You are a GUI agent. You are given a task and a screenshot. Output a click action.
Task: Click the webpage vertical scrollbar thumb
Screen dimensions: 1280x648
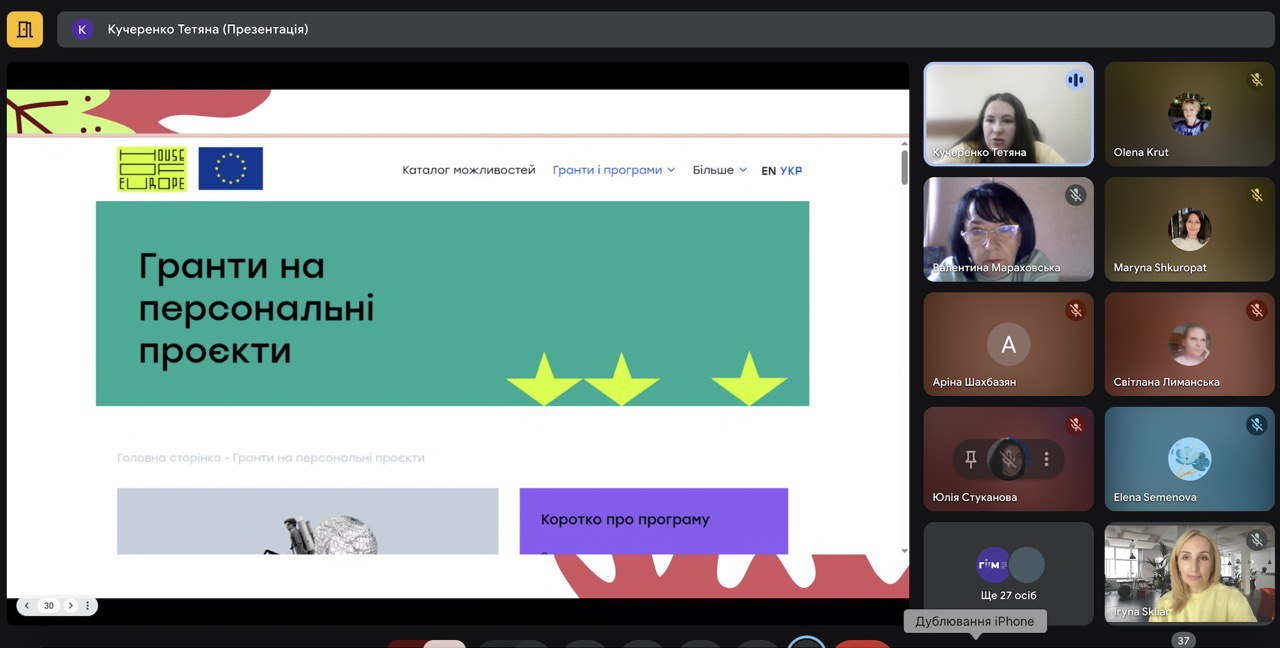click(904, 168)
